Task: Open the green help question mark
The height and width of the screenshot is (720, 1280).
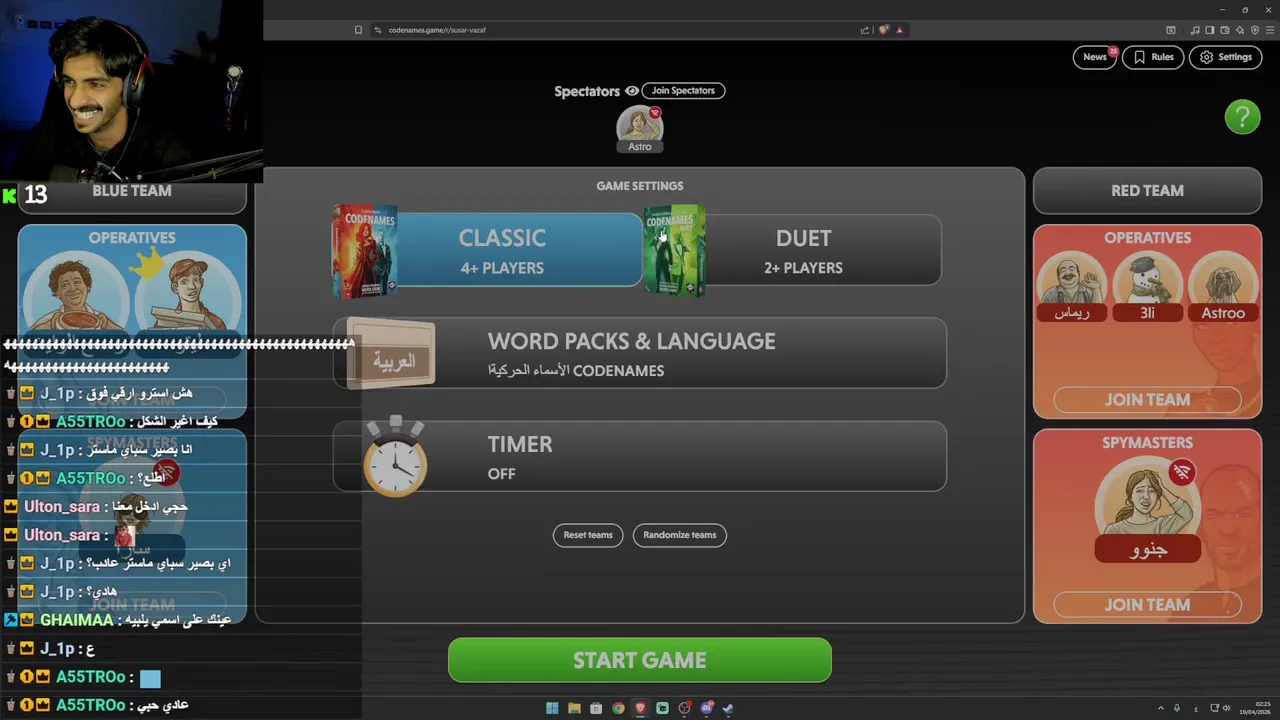Action: pos(1242,117)
